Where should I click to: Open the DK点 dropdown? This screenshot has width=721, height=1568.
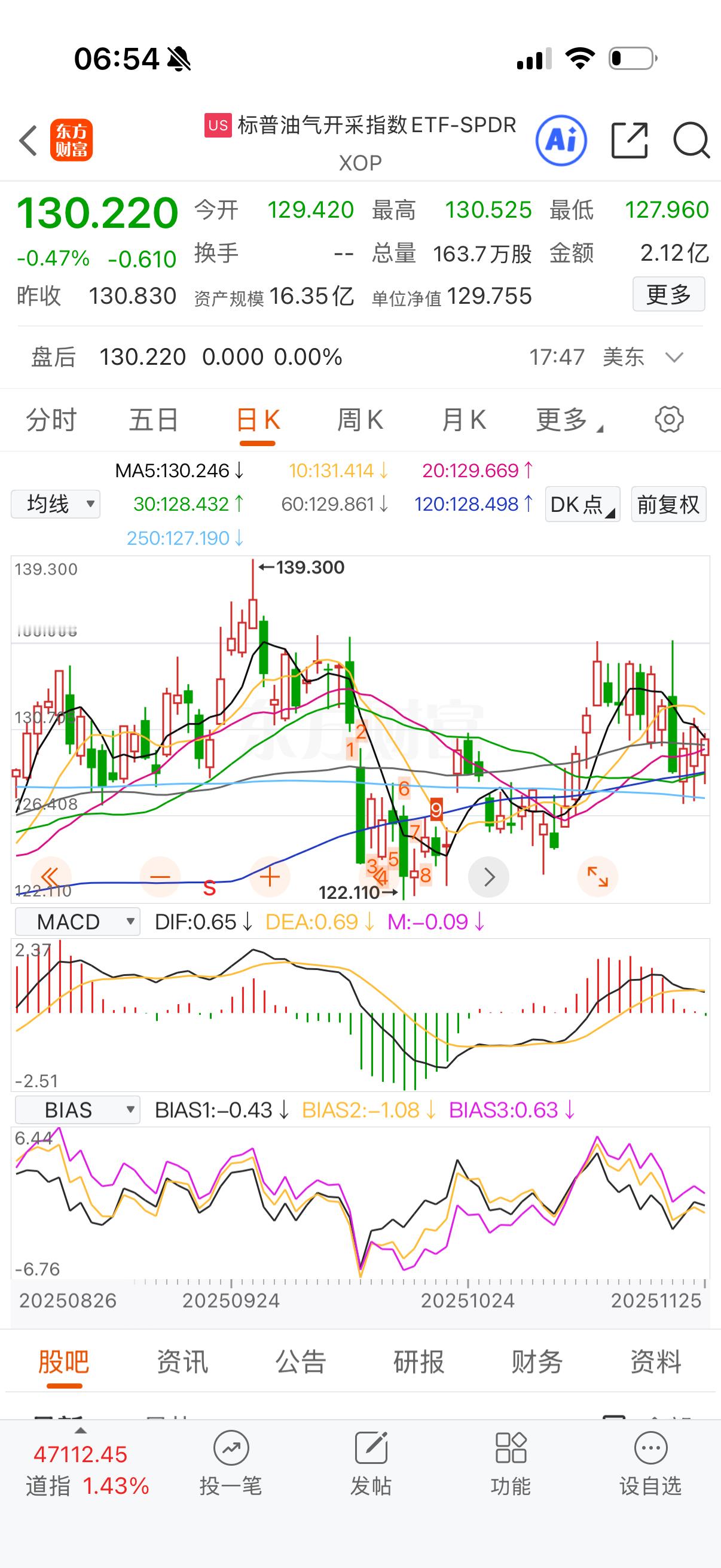(x=582, y=504)
